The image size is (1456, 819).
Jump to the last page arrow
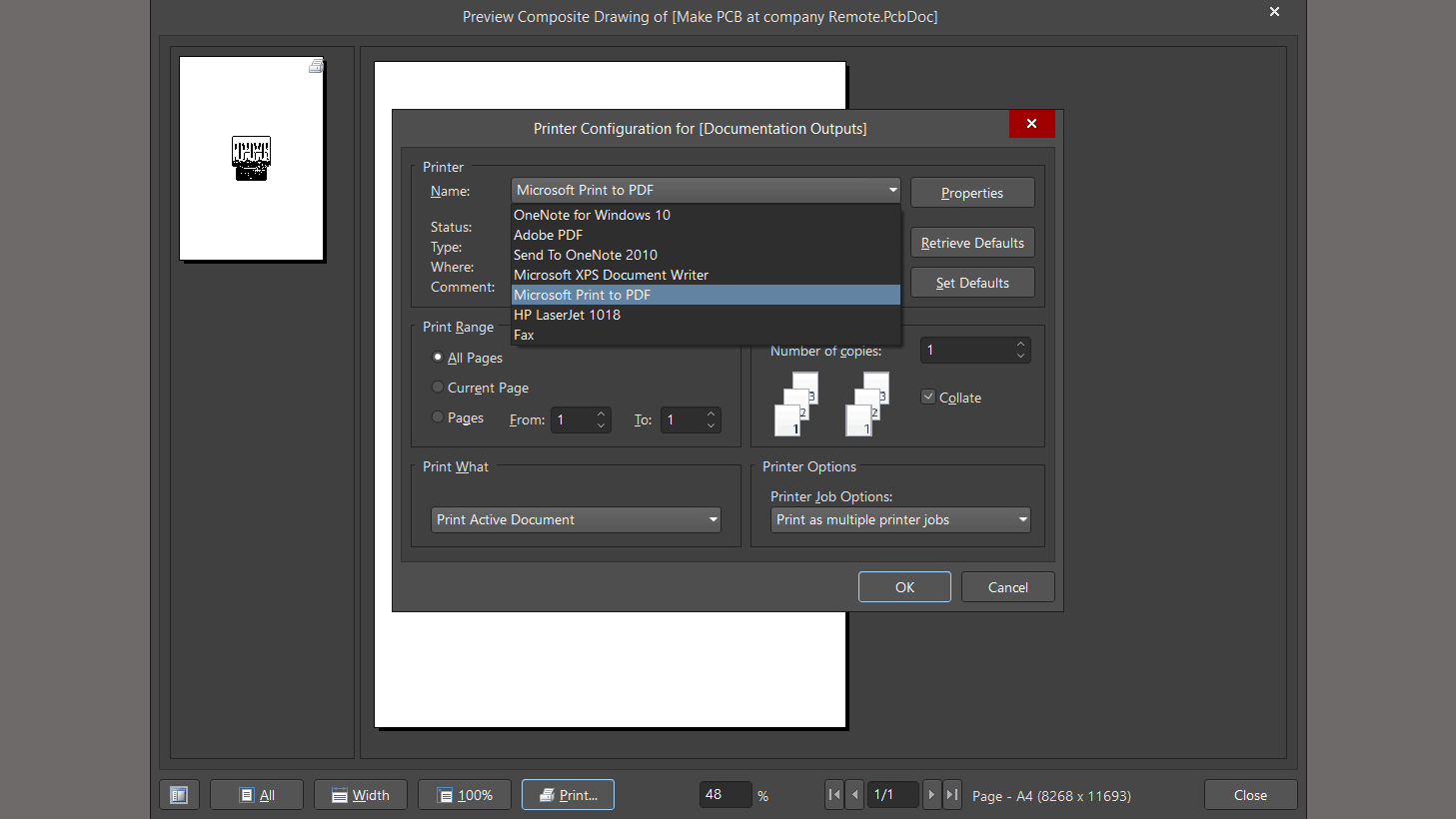tap(952, 795)
